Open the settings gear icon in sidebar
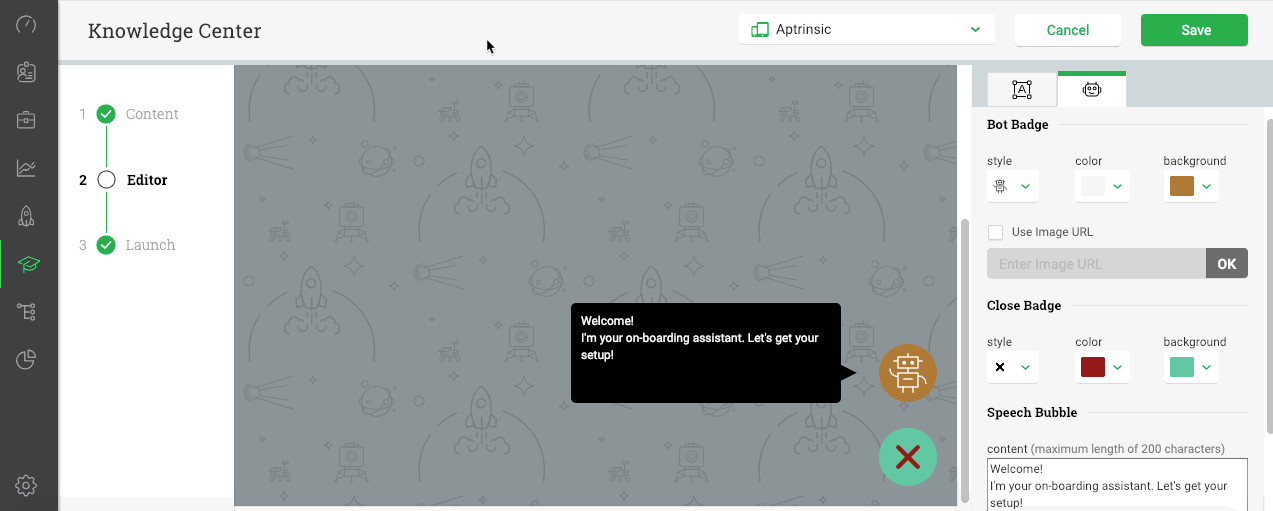 tap(27, 486)
